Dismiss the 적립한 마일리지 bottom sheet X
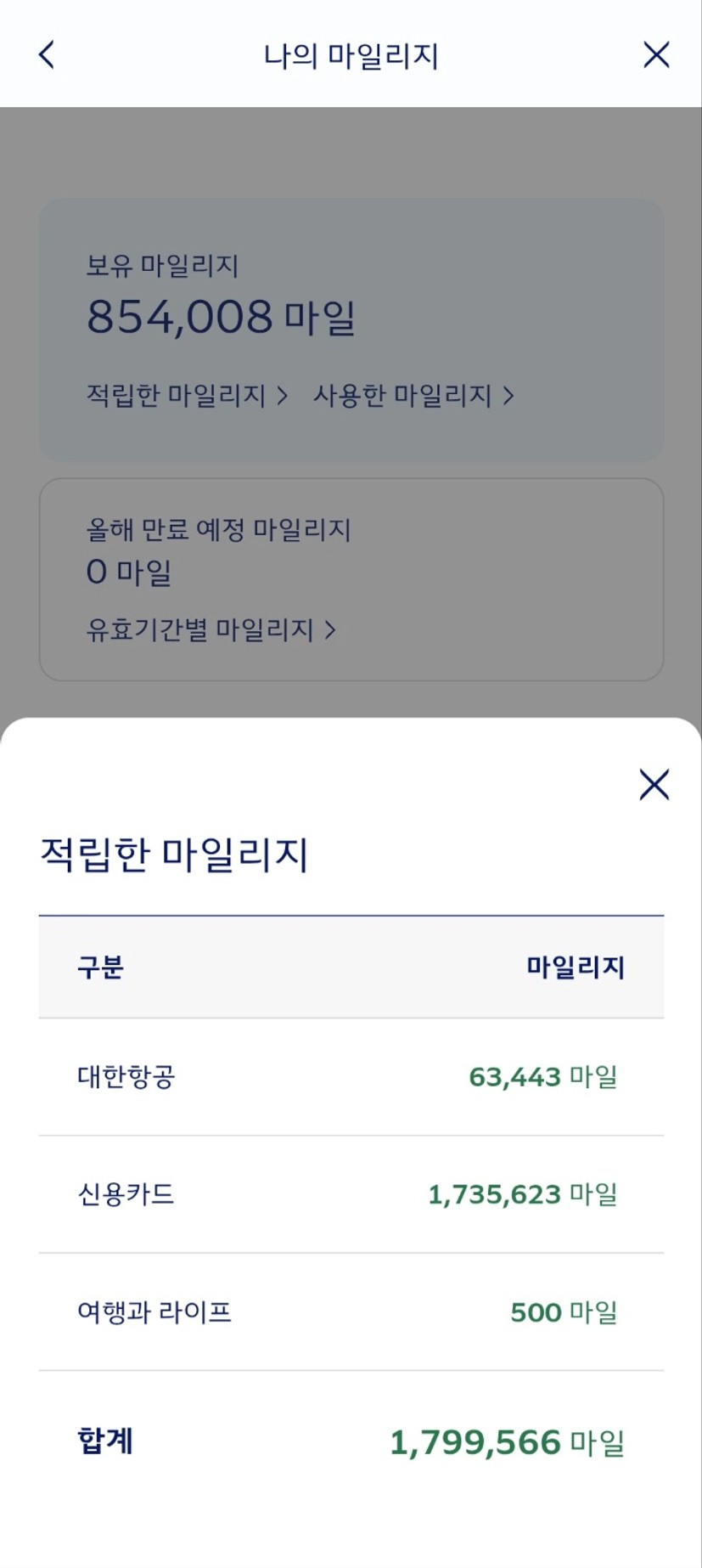 [654, 785]
